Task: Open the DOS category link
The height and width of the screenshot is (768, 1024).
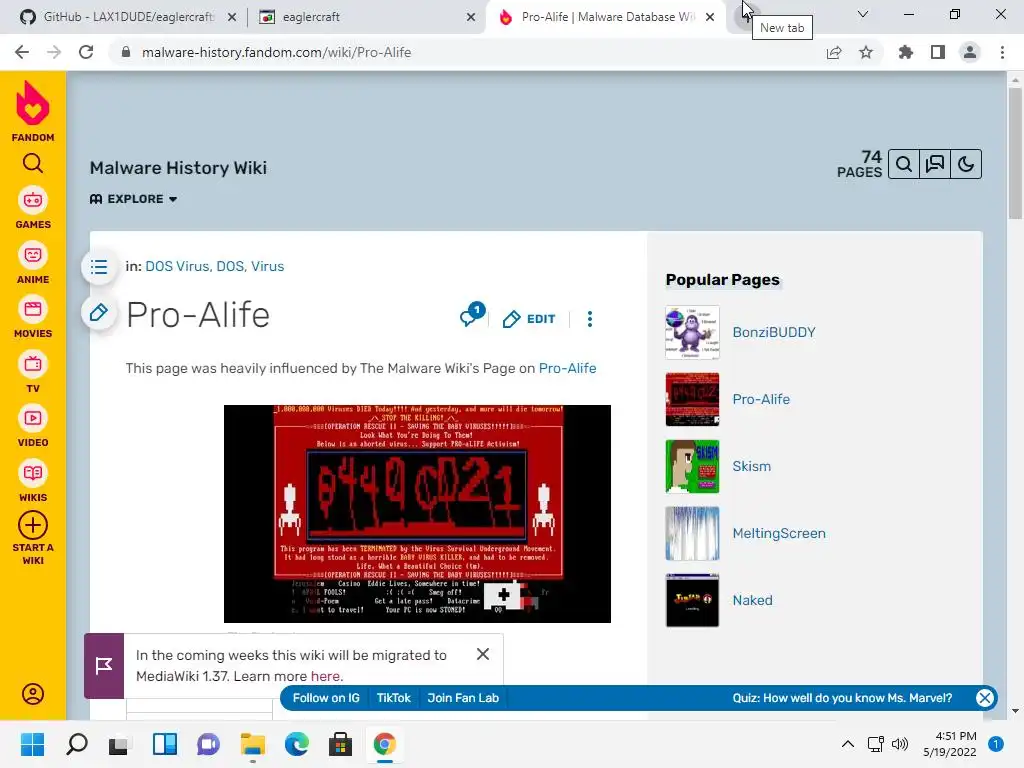Action: pyautogui.click(x=230, y=266)
